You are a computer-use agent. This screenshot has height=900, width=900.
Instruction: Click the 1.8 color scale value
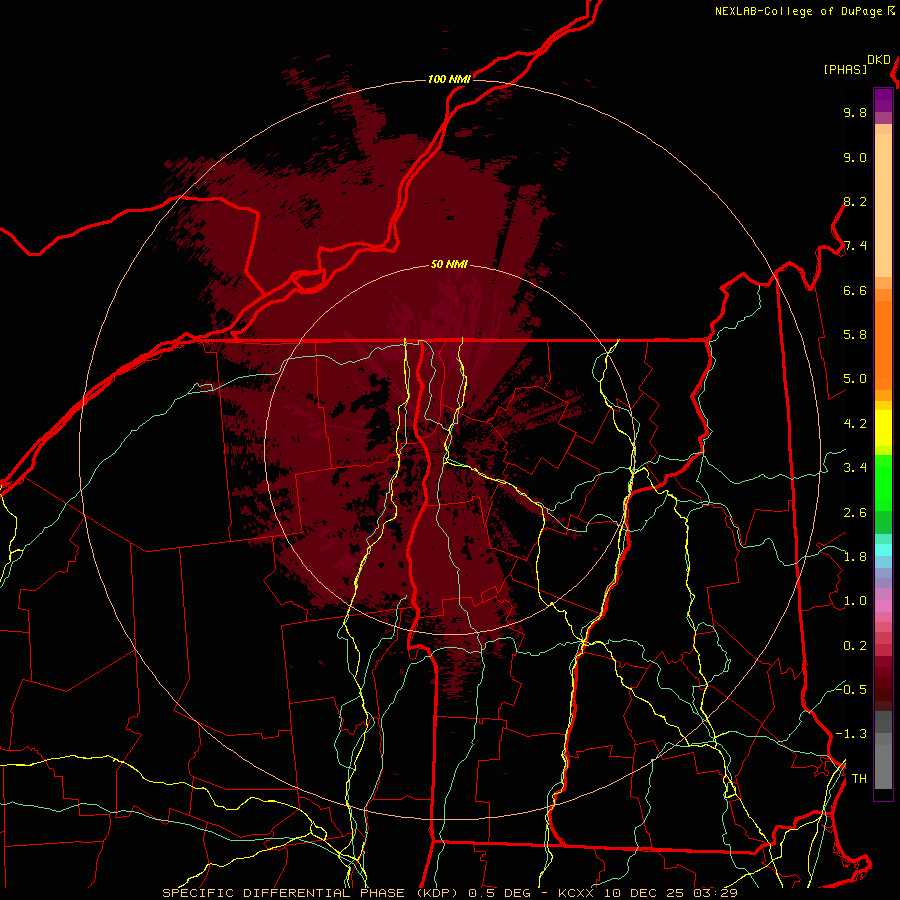[855, 557]
